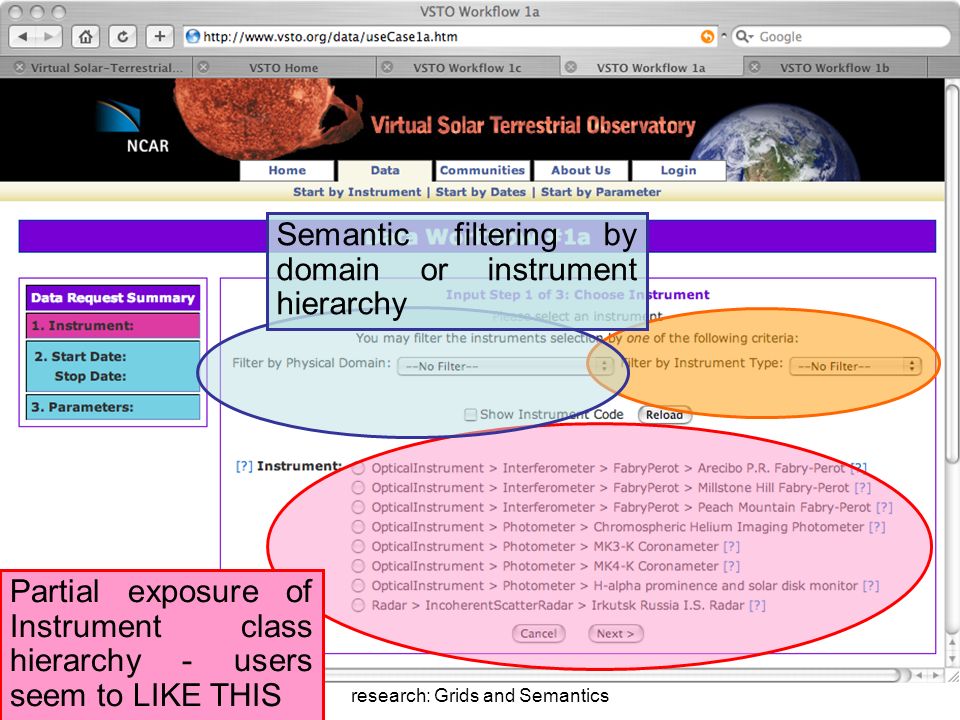Open help [?] for MK3-K Coronameter
Viewport: 960px width, 720px height.
pyautogui.click(x=732, y=547)
